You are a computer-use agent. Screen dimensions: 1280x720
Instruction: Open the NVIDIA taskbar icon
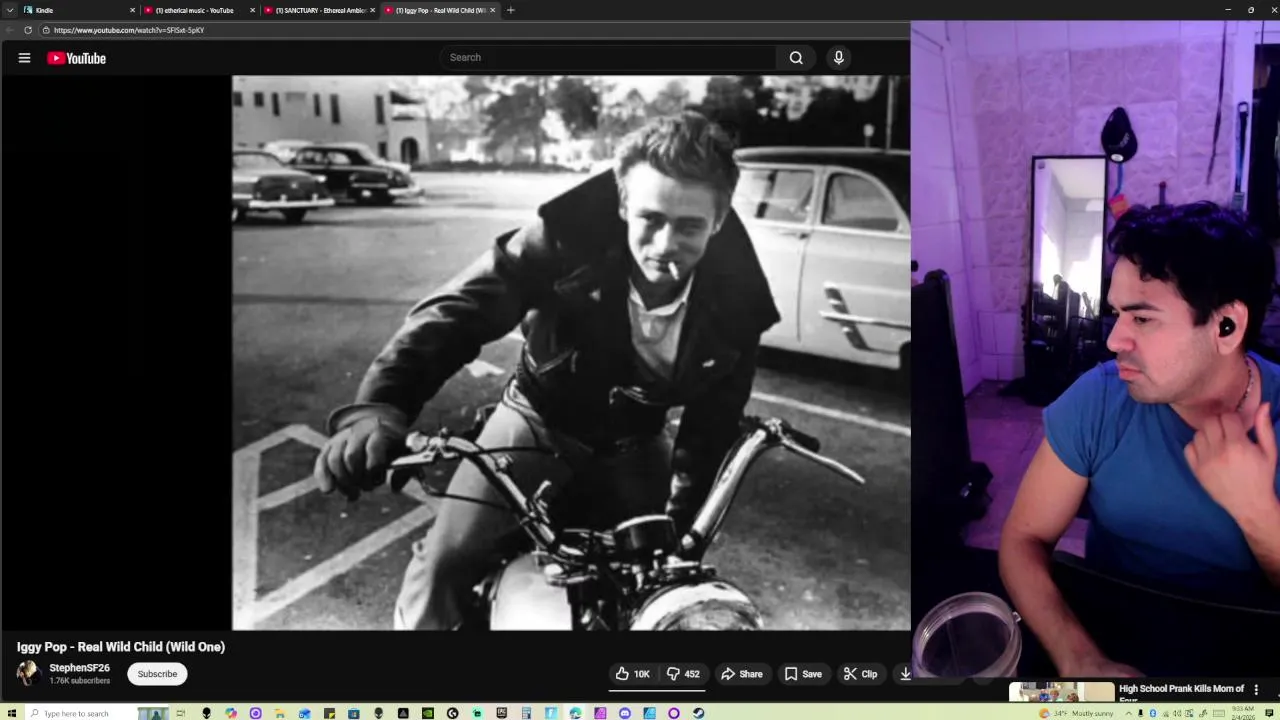tap(429, 713)
